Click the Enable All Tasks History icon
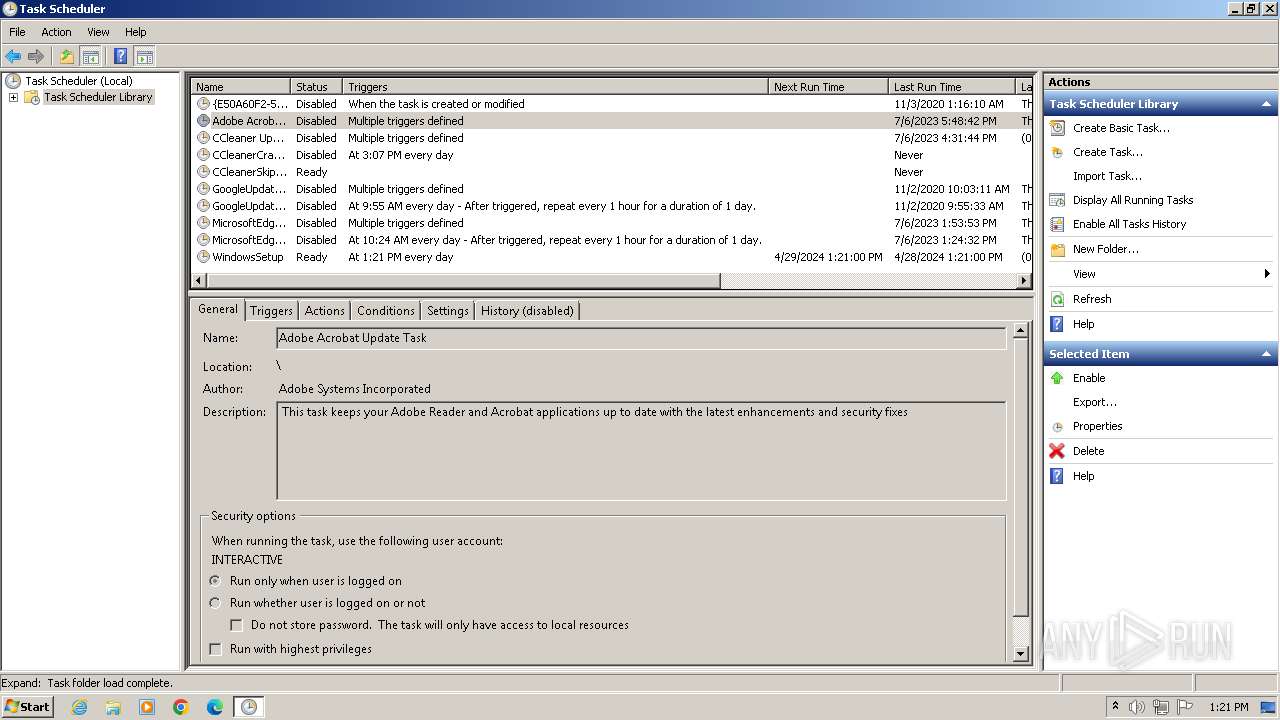This screenshot has width=1280, height=720. 1057,224
